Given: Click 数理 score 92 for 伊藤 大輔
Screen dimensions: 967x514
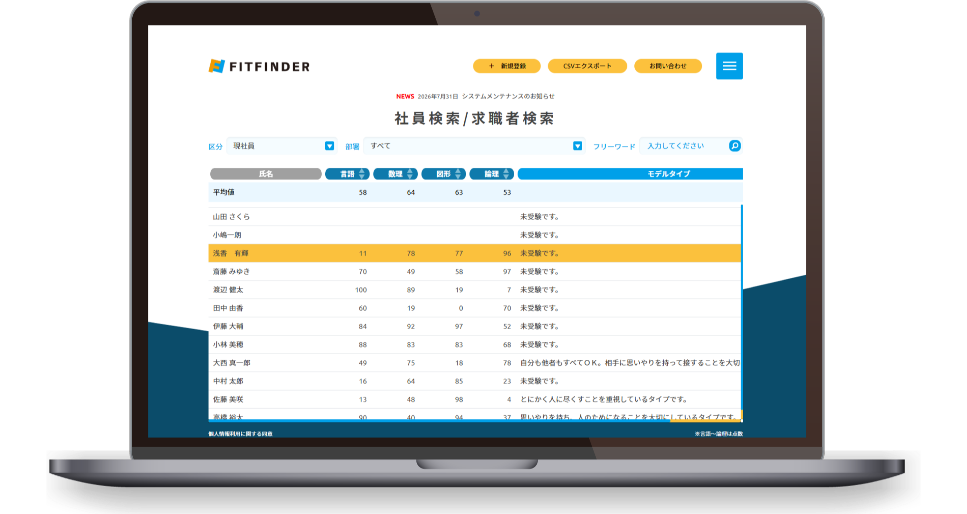Looking at the screenshot, I should (x=411, y=326).
